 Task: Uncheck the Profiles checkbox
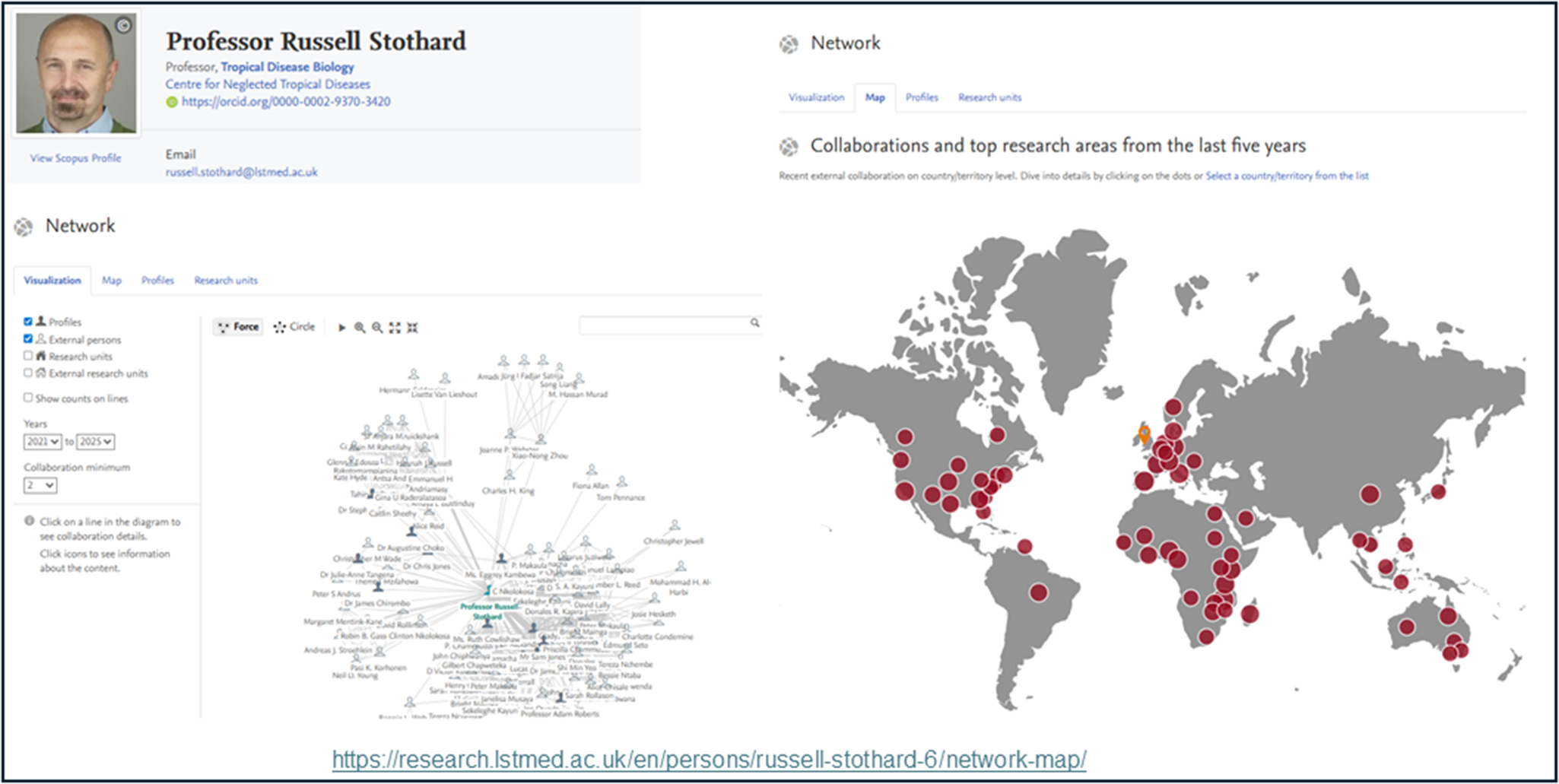(x=28, y=322)
